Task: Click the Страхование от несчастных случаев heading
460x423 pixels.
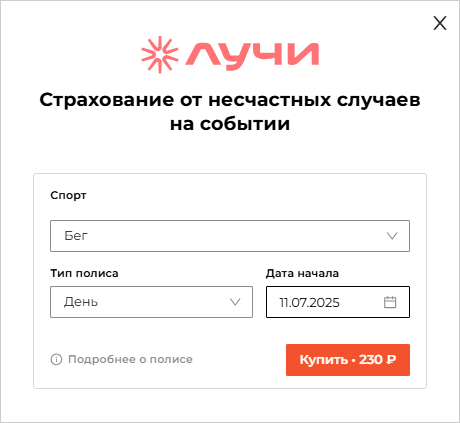Action: (230, 112)
